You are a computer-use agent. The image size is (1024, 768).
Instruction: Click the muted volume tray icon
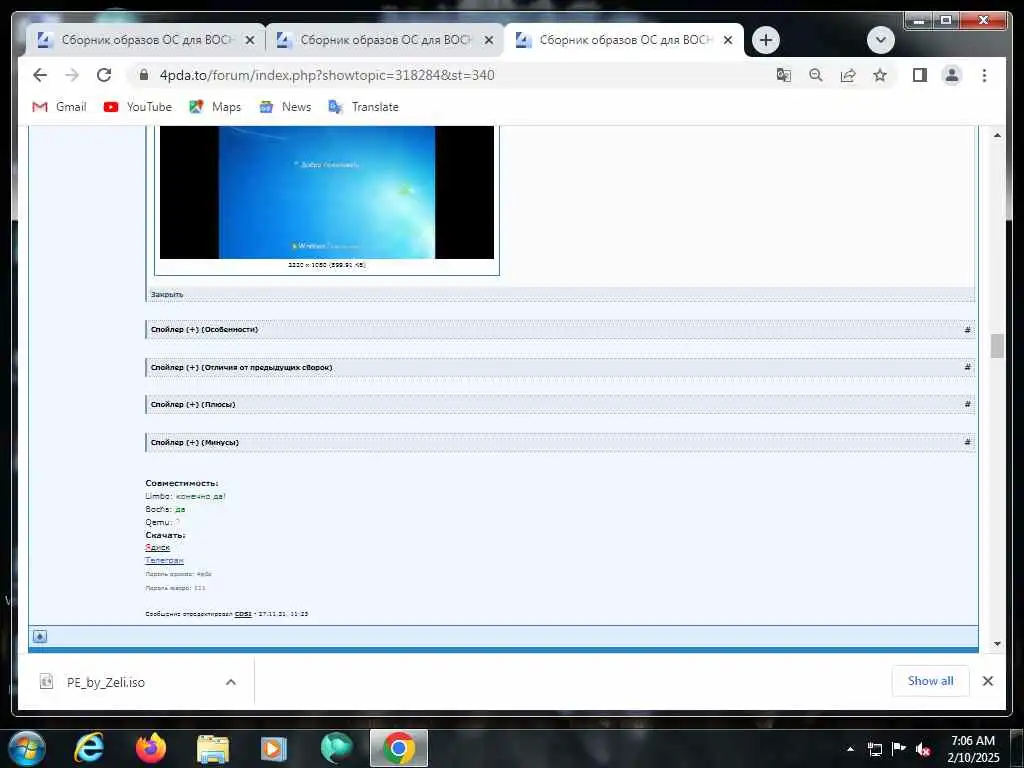tap(923, 749)
